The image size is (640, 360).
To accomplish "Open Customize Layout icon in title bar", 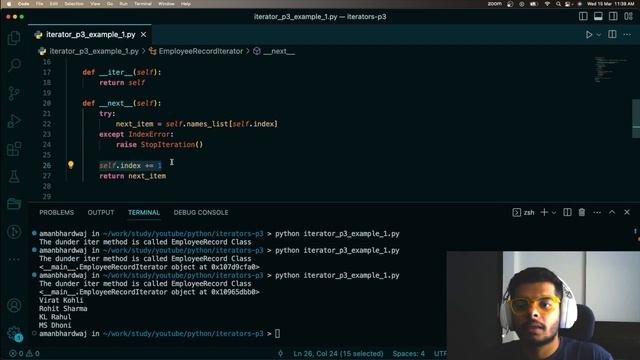I will [628, 16].
